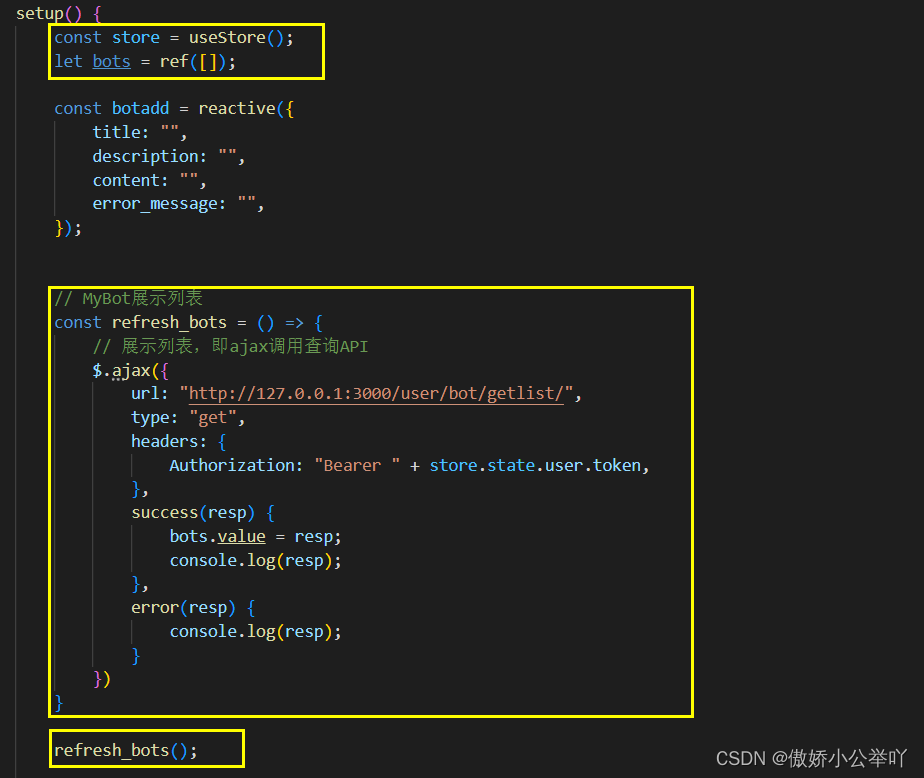Click the '// MyBot展示列表' comment
This screenshot has width=924, height=778.
[x=128, y=299]
